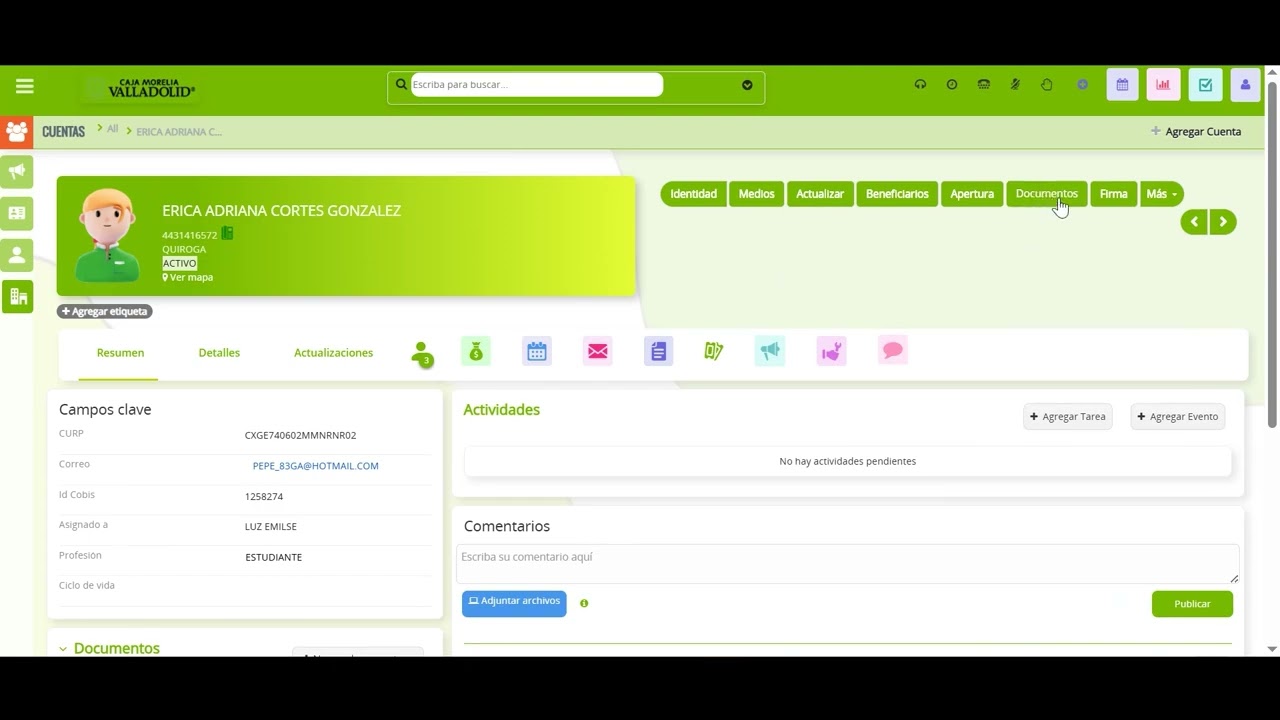This screenshot has height=720, width=1280.
Task: Open the building sidebar module
Action: tap(17, 296)
